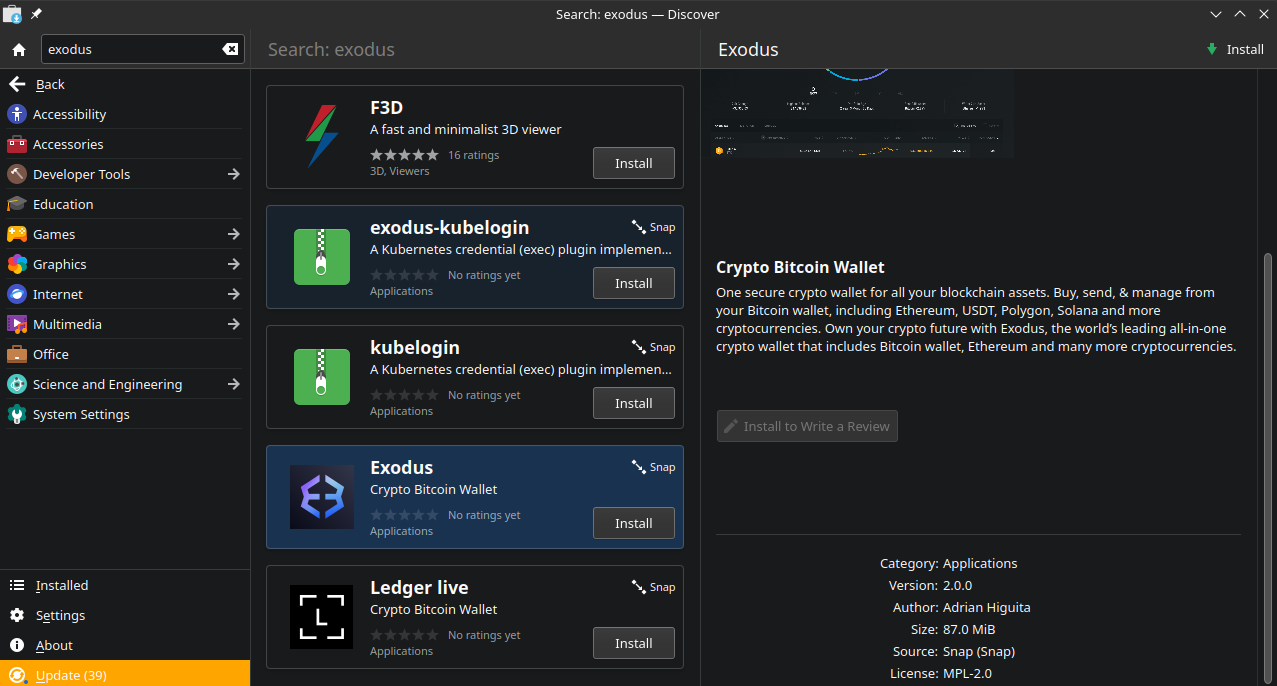Click Snap source badge on kubelogin
This screenshot has width=1277, height=686.
[653, 347]
